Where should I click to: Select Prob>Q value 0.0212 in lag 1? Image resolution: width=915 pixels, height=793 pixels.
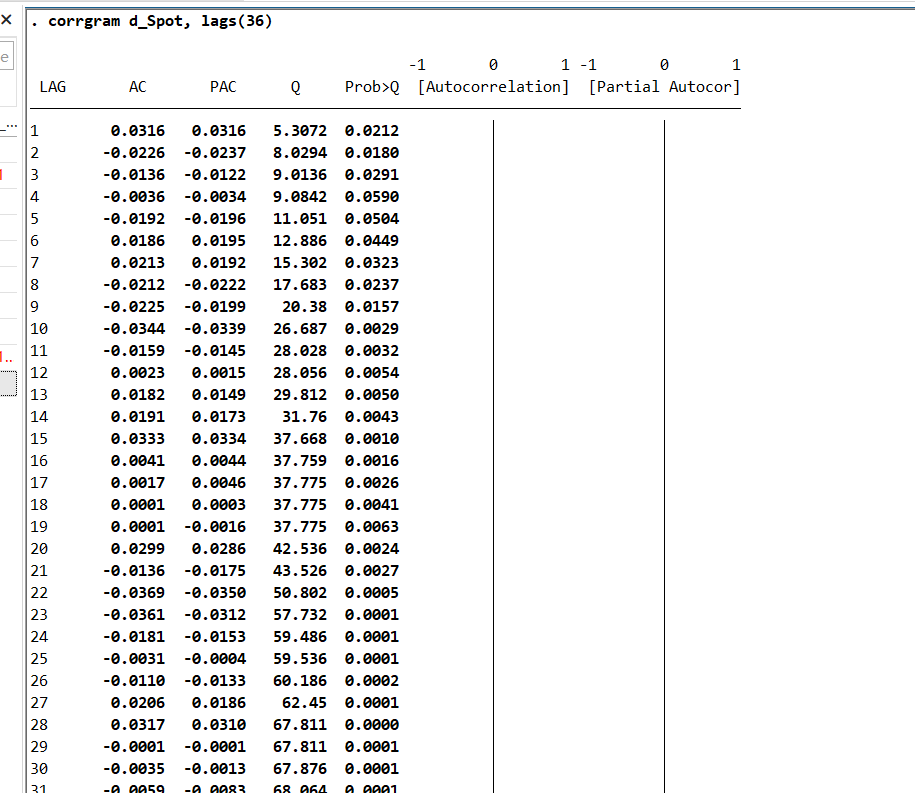372,131
